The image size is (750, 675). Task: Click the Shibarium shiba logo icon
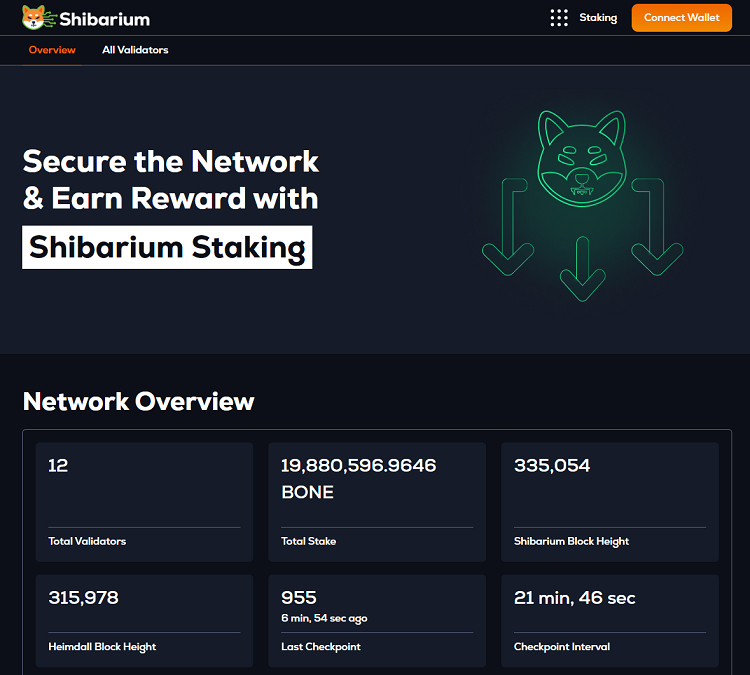[x=38, y=18]
